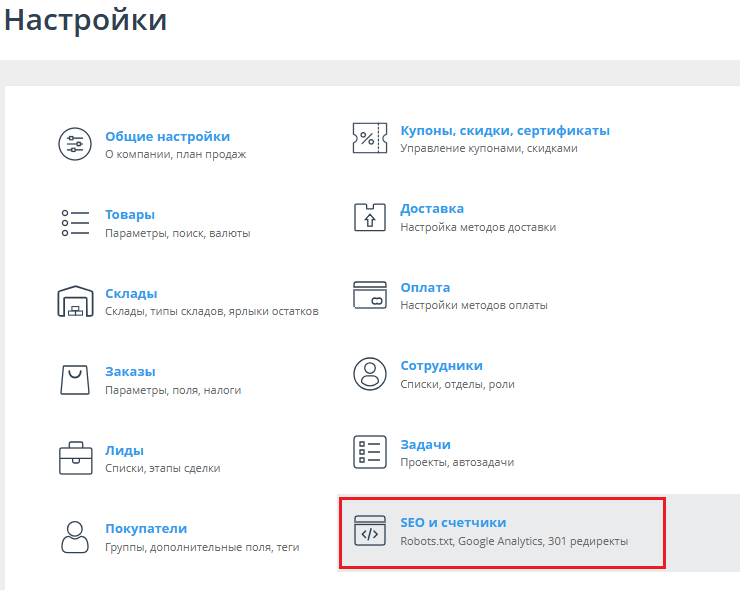Open Купоны, скидки, сертификаты section
740x590 pixels.
point(504,130)
